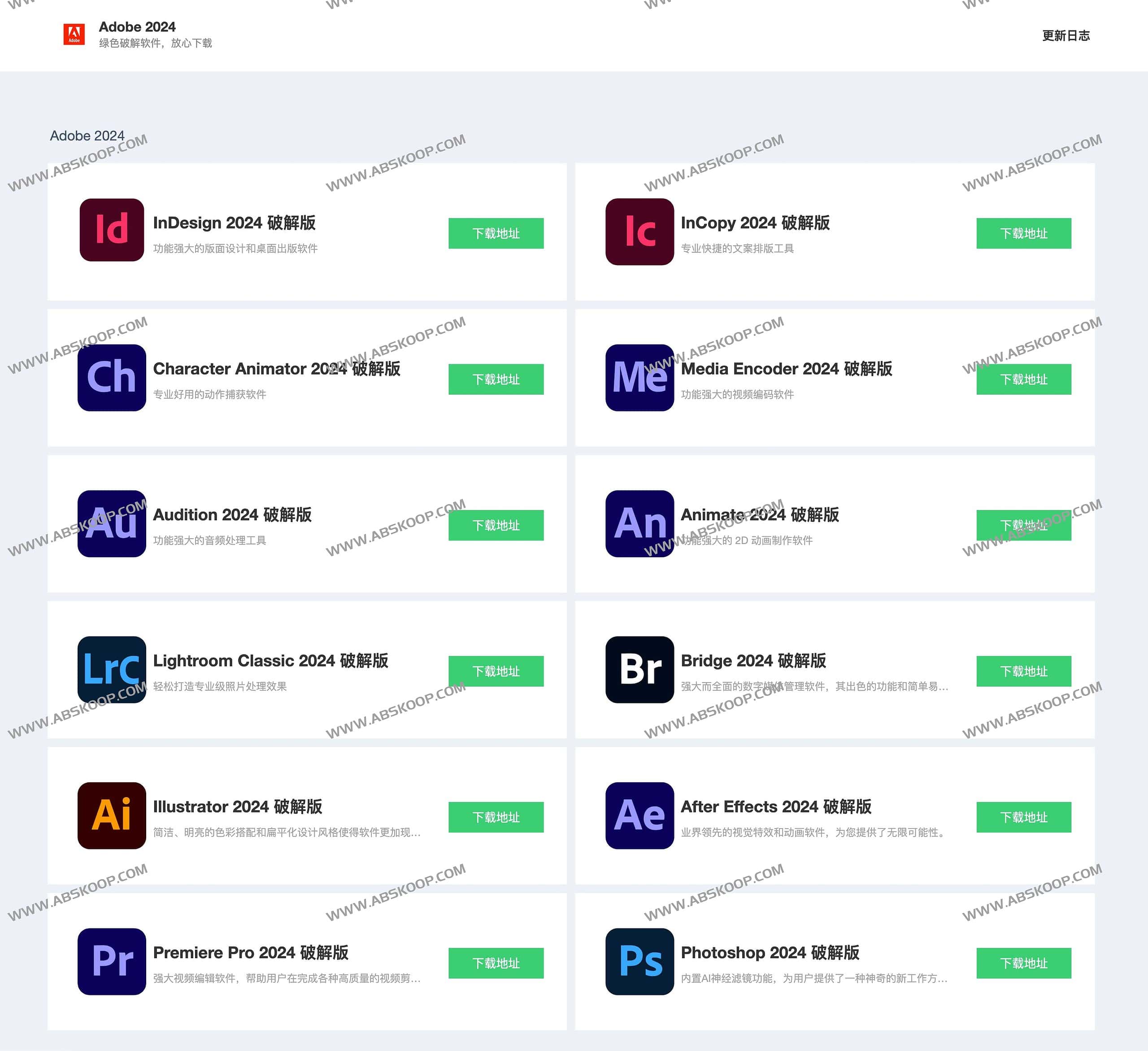1148x1051 pixels.
Task: Open the Lightroom Classic 2024 破解版 title
Action: [270, 661]
